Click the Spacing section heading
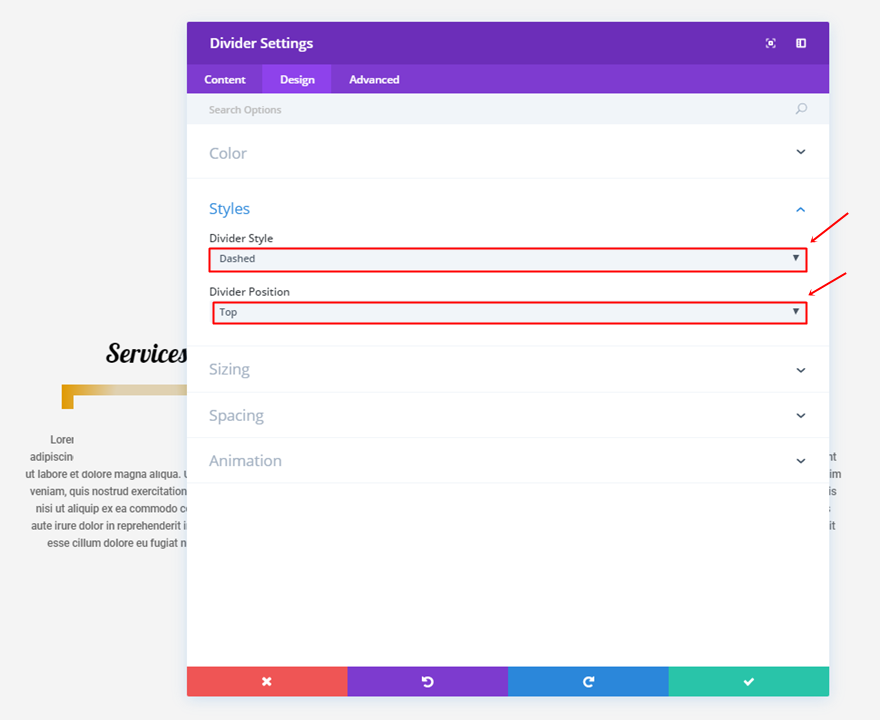This screenshot has height=720, width=880. pos(236,415)
